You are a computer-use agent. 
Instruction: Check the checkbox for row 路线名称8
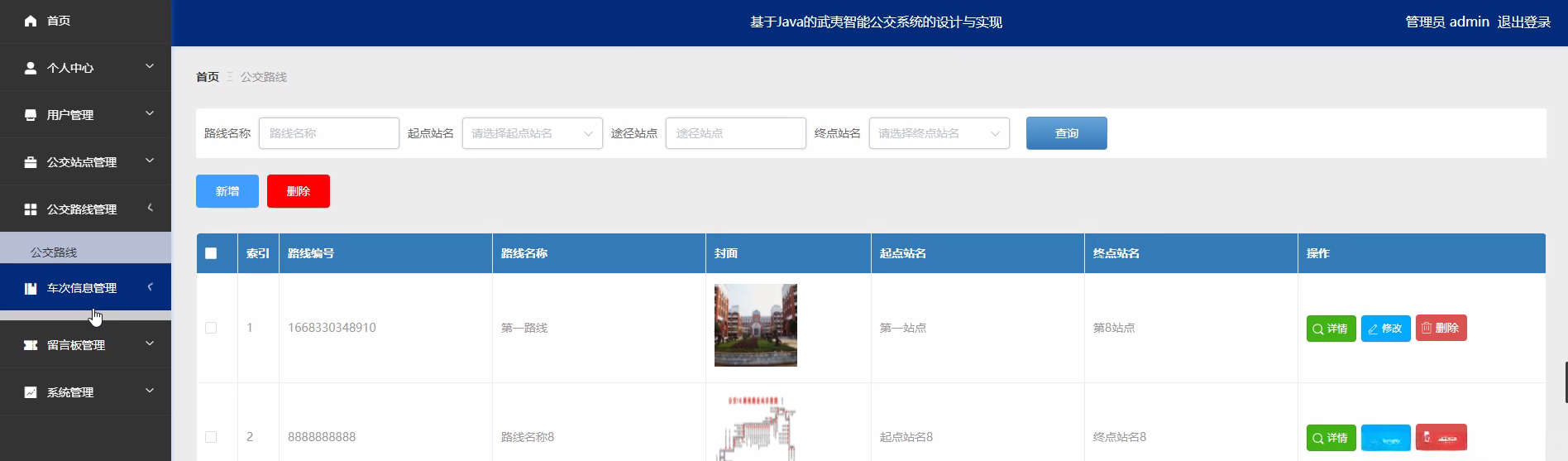click(x=211, y=437)
